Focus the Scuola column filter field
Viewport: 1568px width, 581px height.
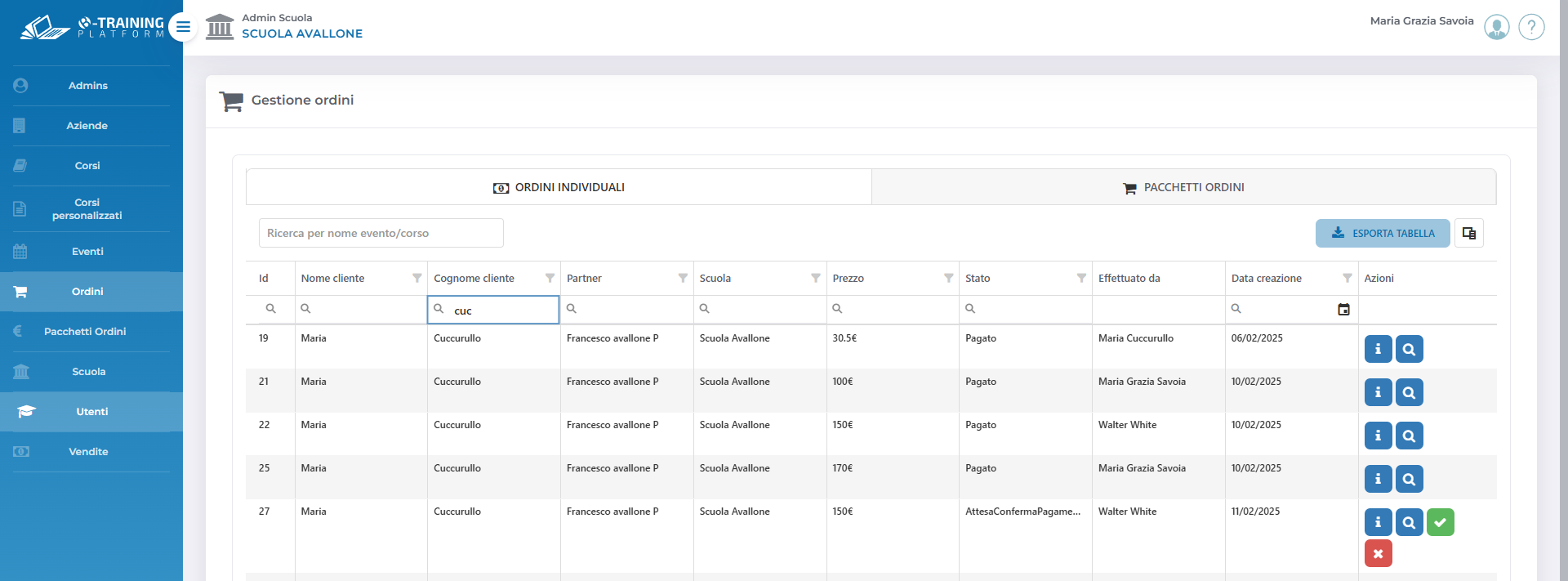(x=760, y=310)
